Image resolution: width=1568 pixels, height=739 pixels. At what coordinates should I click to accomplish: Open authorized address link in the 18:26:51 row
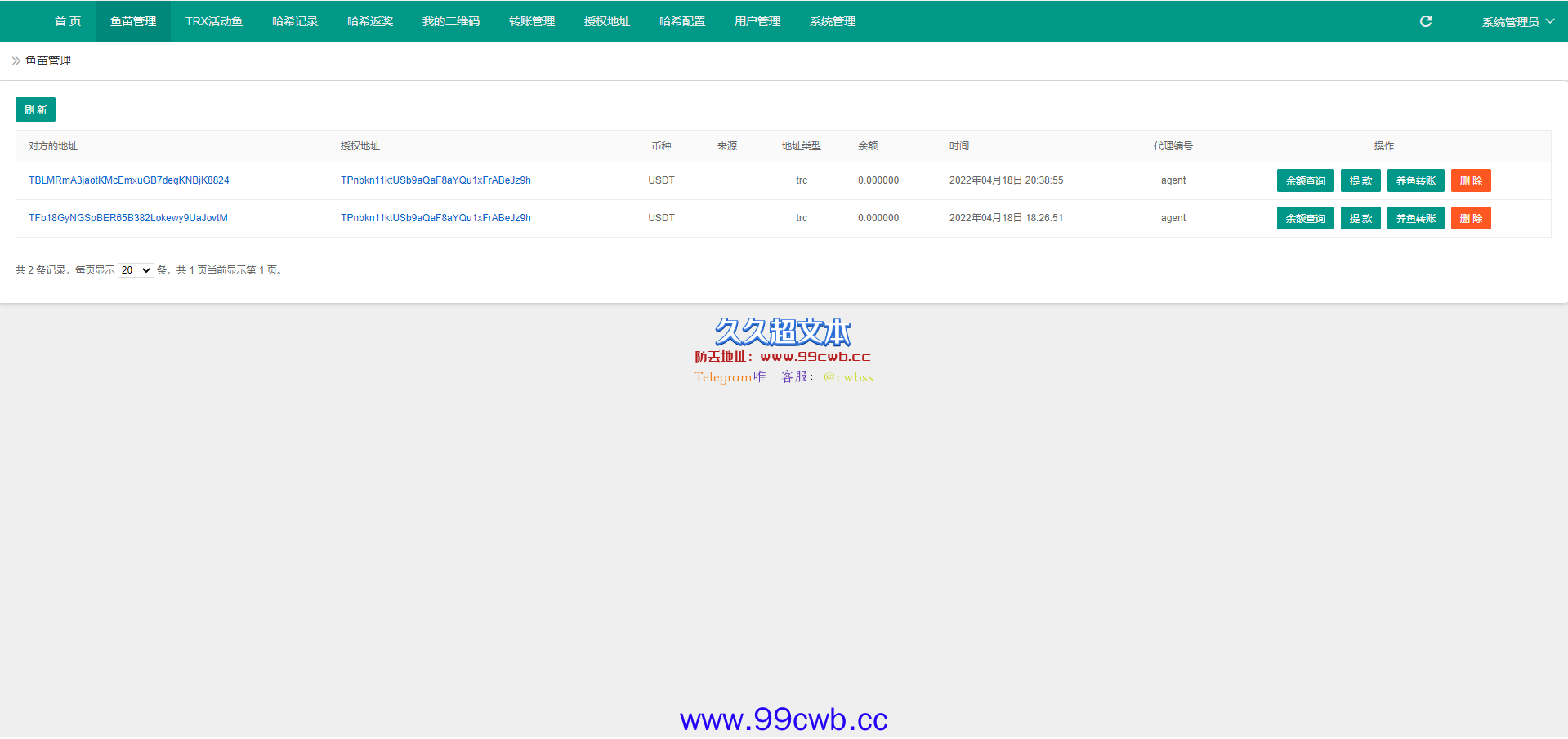pyautogui.click(x=436, y=218)
